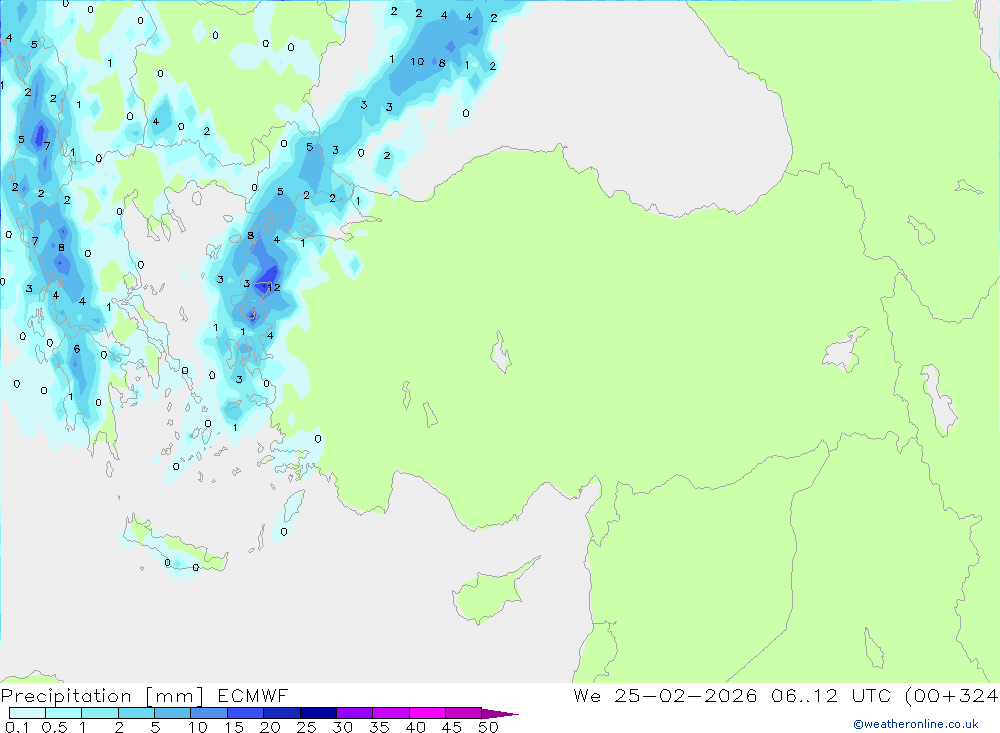The width and height of the screenshot is (1000, 733).
Task: Select the 5–10 mm legend color swatch
Action: click(172, 713)
